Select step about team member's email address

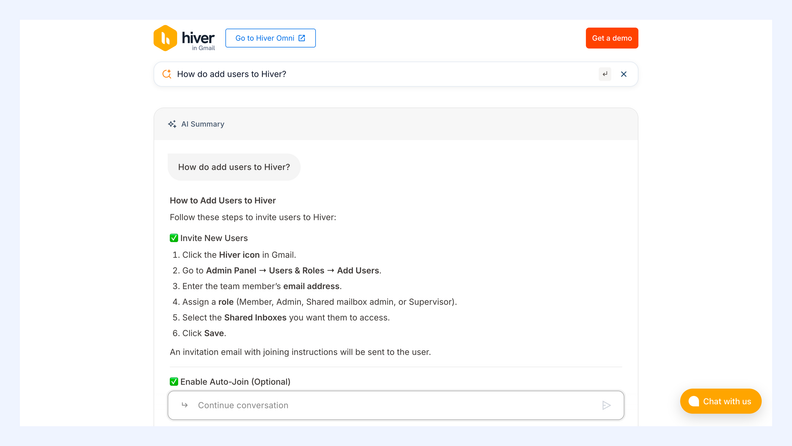(x=257, y=286)
